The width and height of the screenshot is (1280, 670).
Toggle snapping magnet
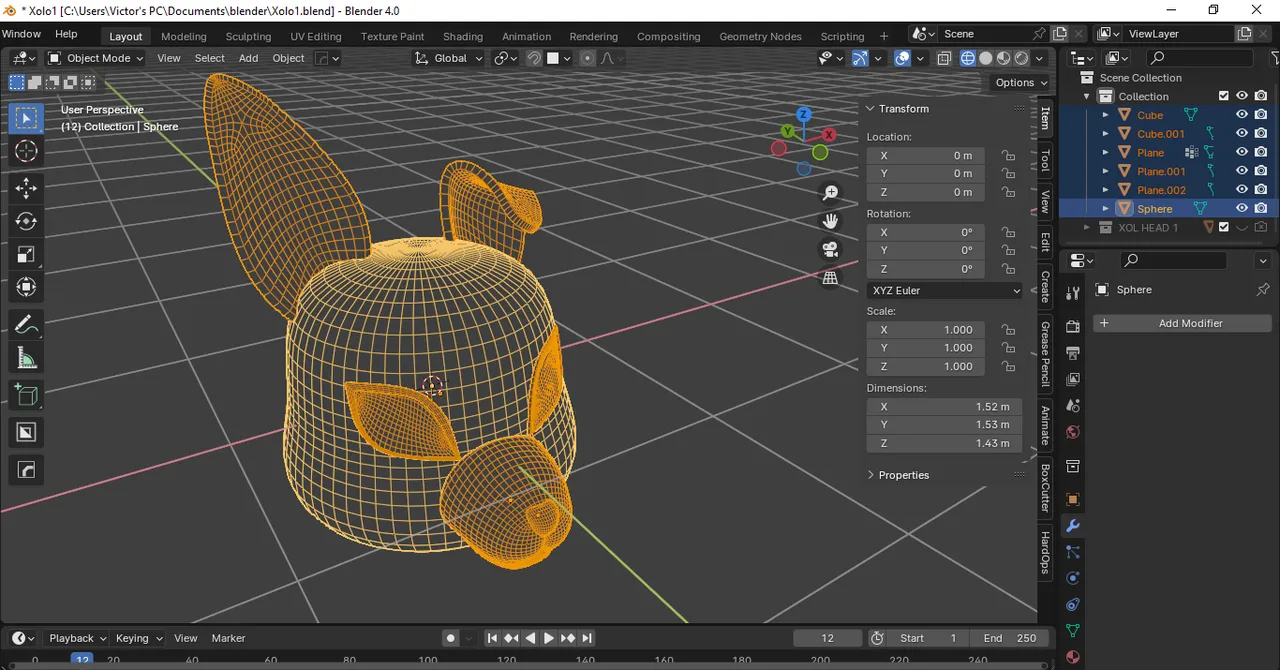(x=534, y=58)
